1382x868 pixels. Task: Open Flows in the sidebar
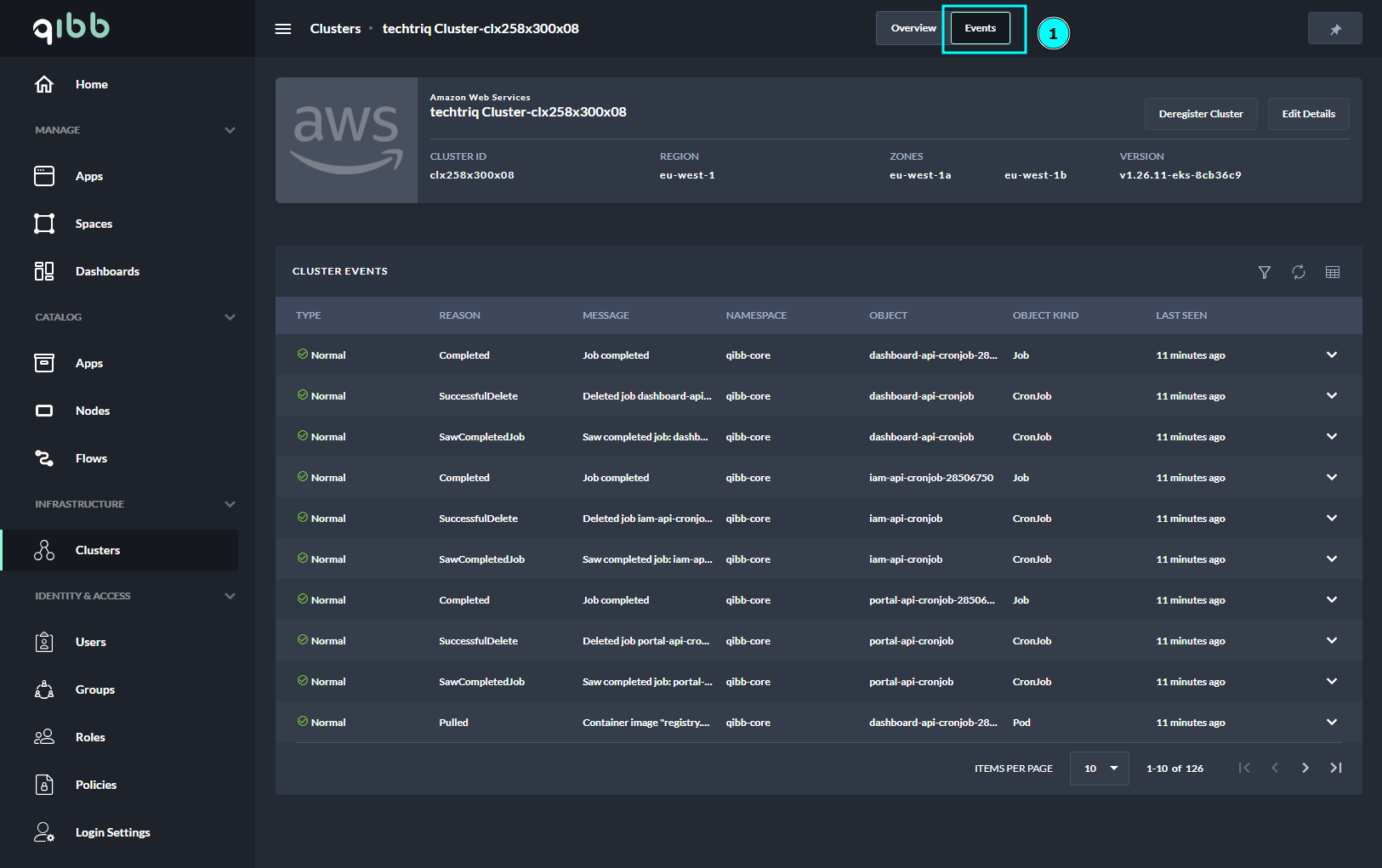(91, 458)
